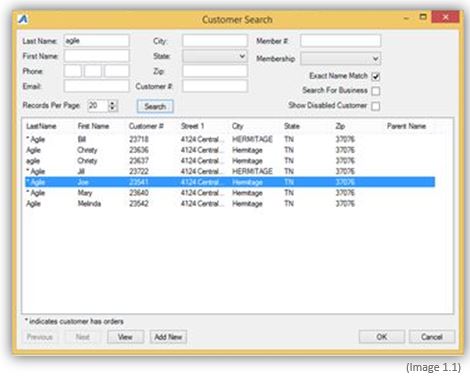Increase Records Per Page with the up arrow
Screen dimensions: 470x379
pyautogui.click(x=113, y=103)
